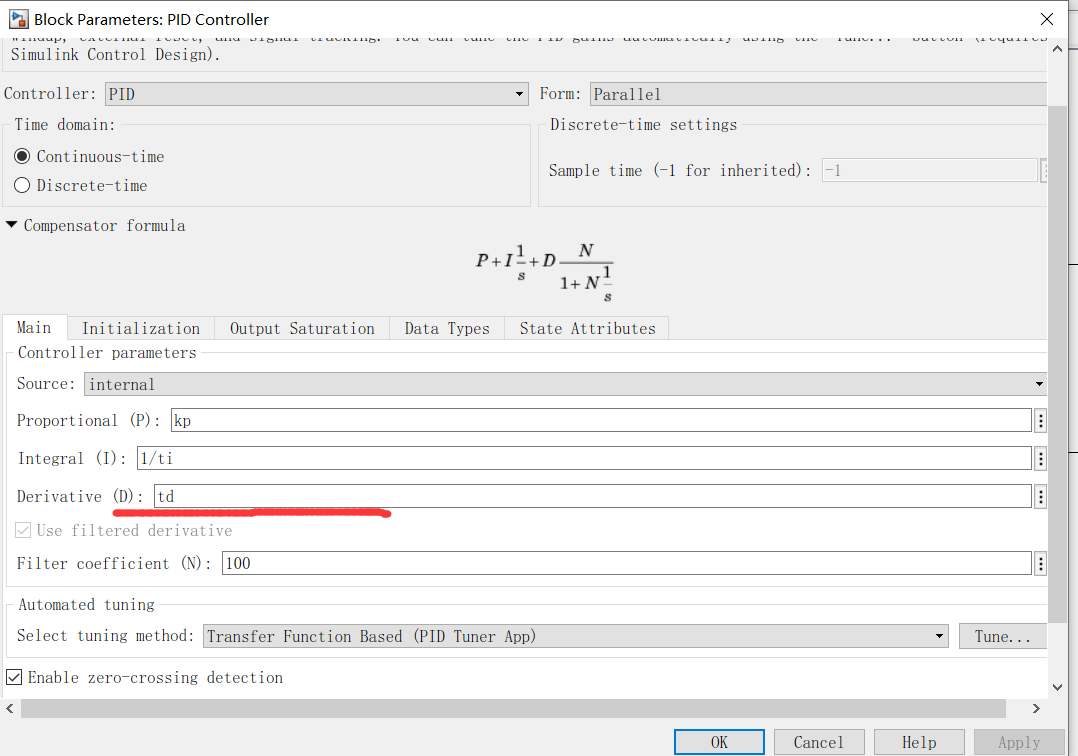This screenshot has height=756, width=1078.
Task: Open the Data Types tab
Action: [447, 329]
